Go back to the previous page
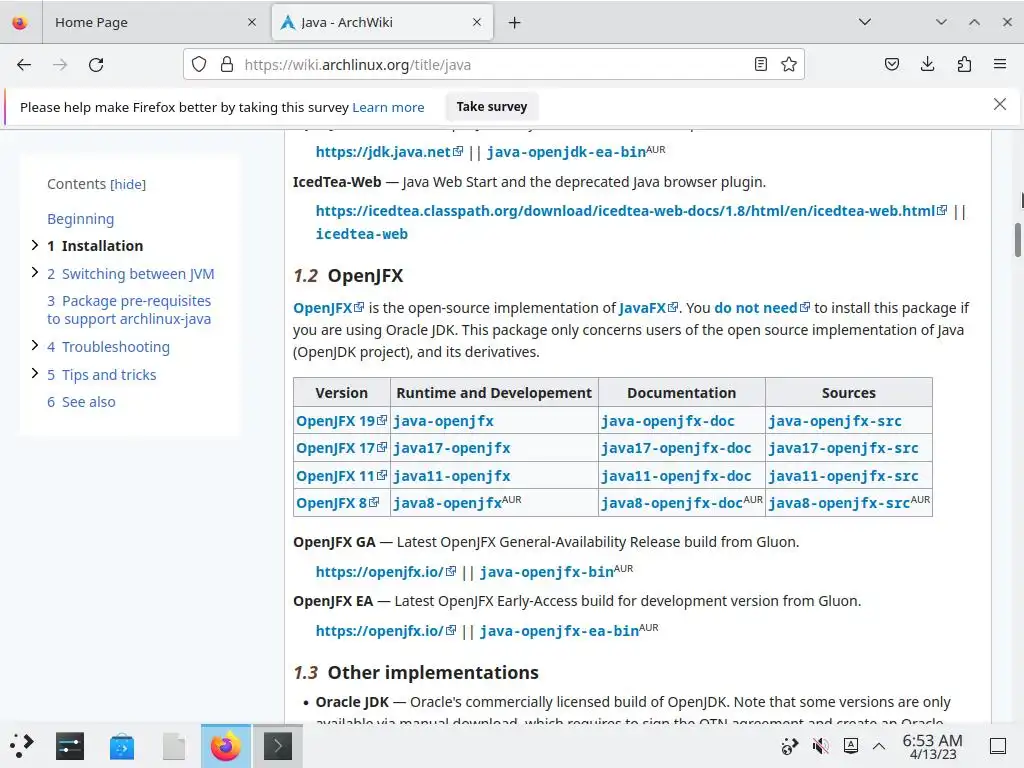This screenshot has height=768, width=1024. (x=24, y=65)
